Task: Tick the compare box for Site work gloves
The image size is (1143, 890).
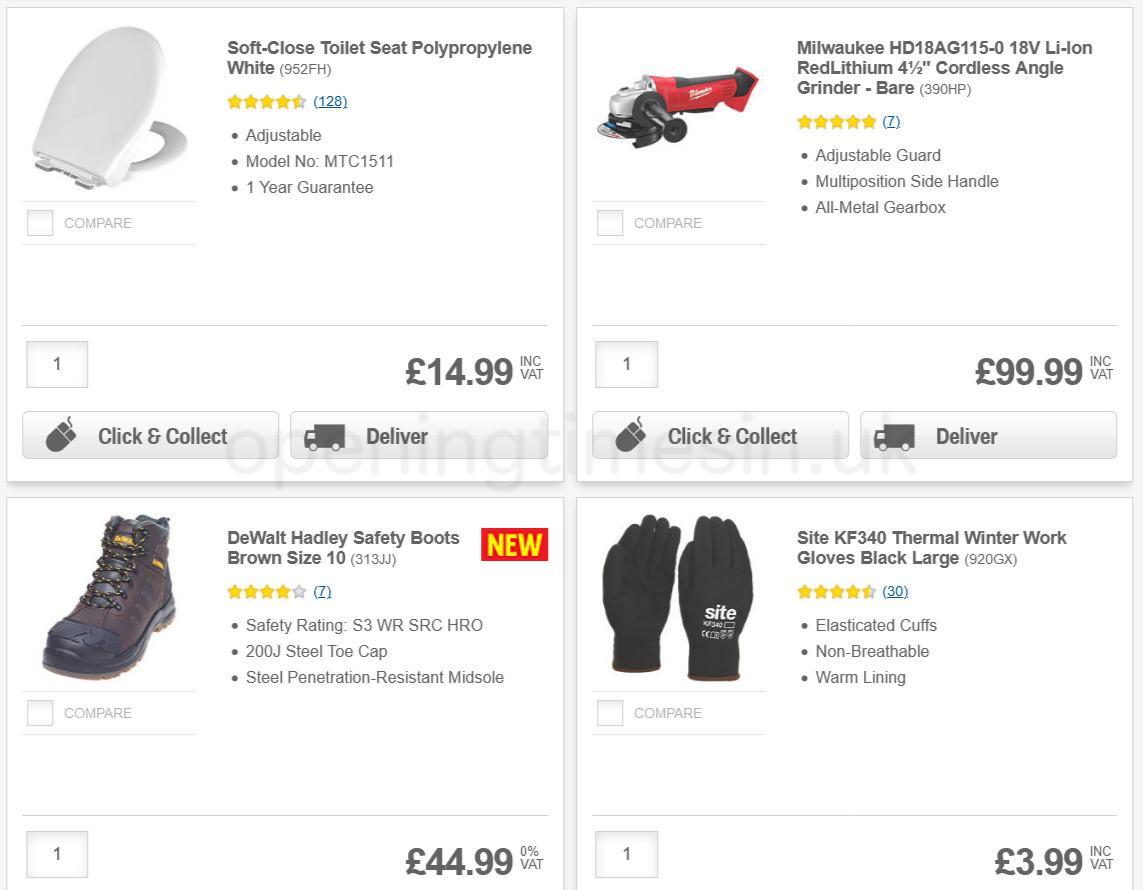Action: (x=610, y=713)
